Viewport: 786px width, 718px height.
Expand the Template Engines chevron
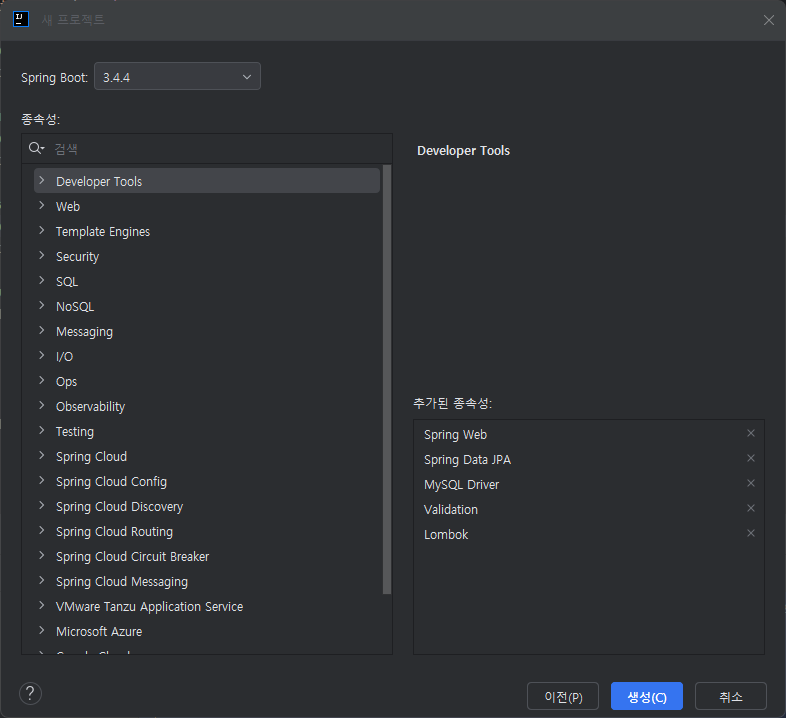pyautogui.click(x=42, y=231)
